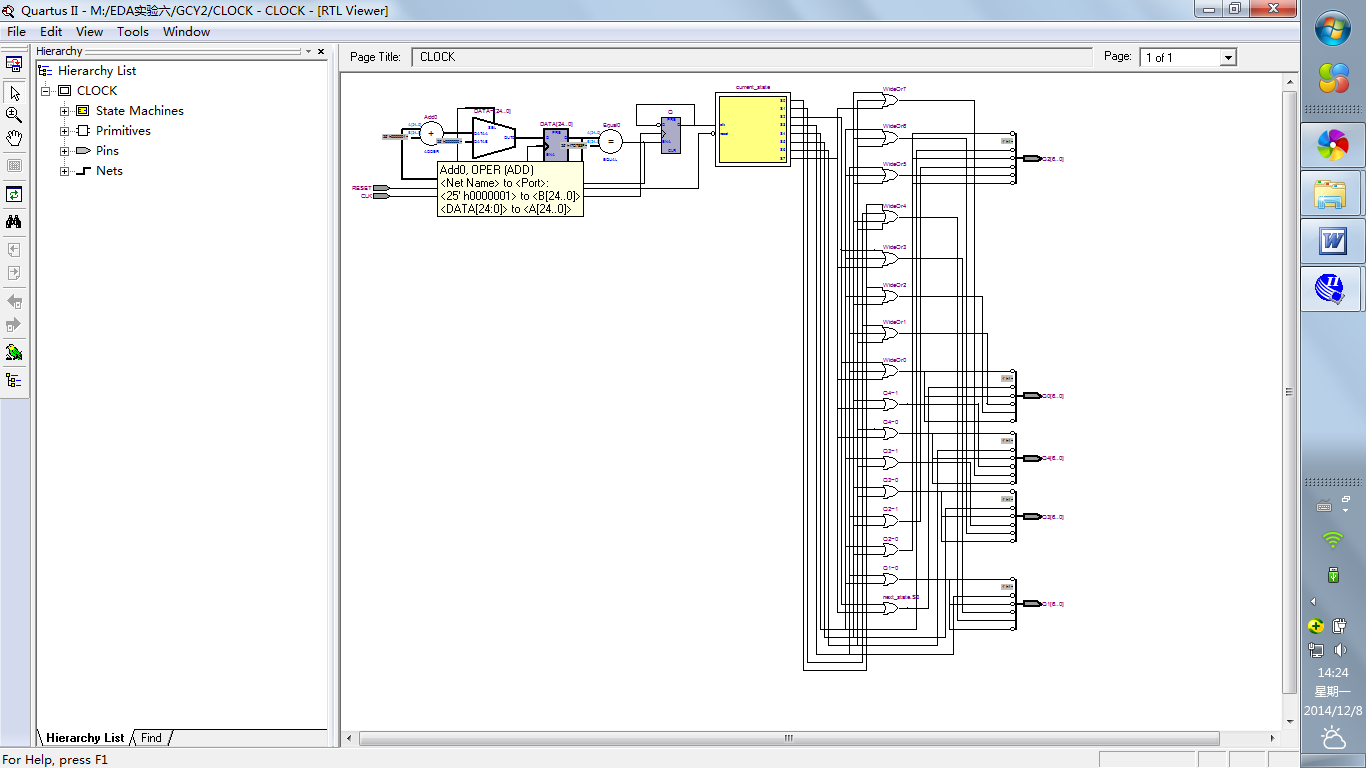The width and height of the screenshot is (1366, 768).
Task: Open the Word taskbar button
Action: 1333,241
